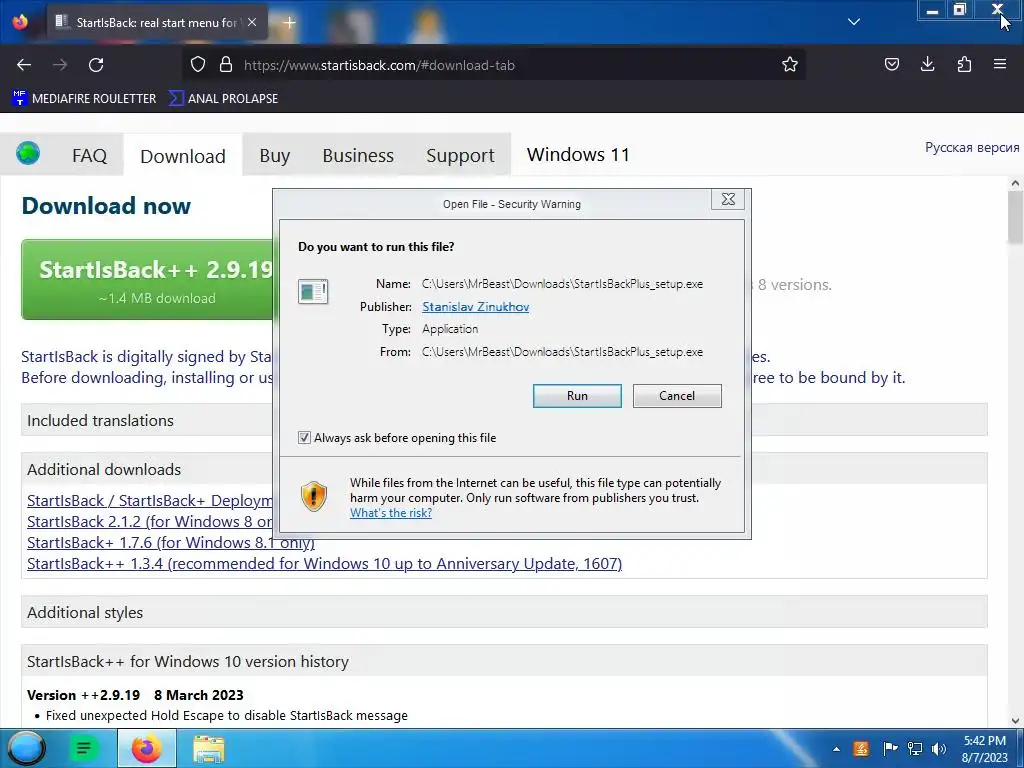The height and width of the screenshot is (768, 1024).
Task: Switch to the FAQ tab
Action: (89, 155)
